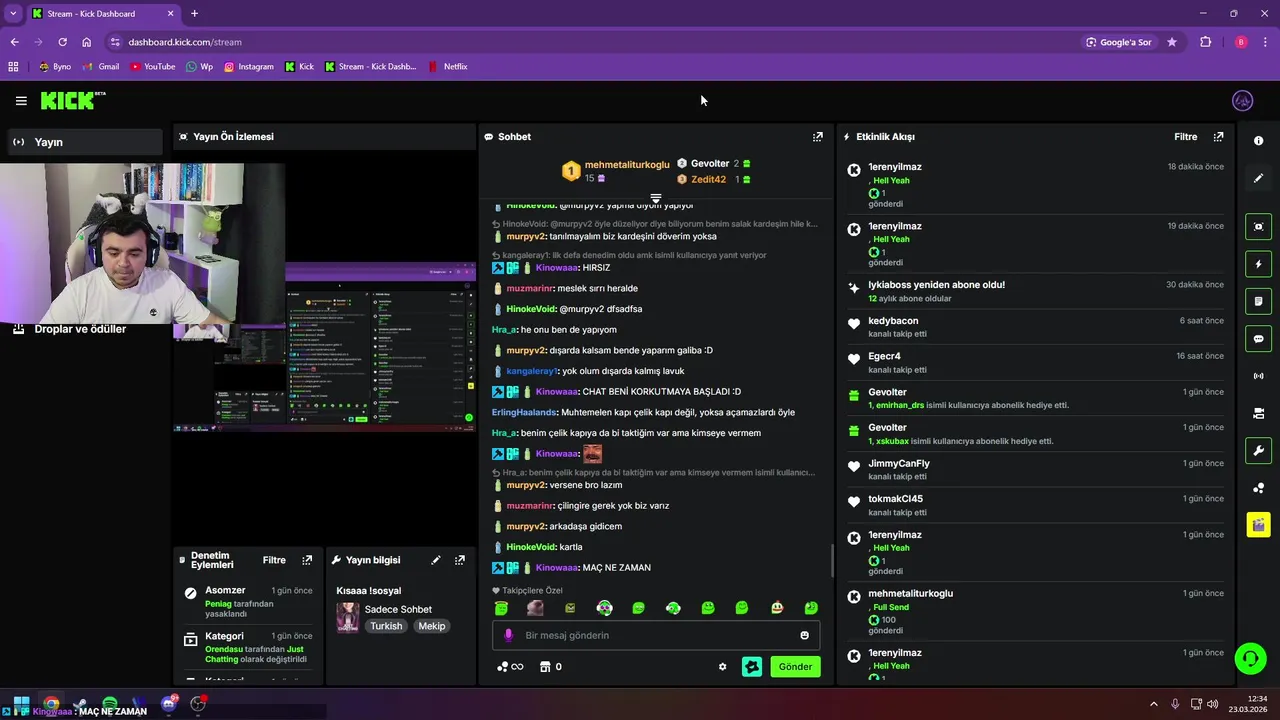Screen dimensions: 1280x720
Task: Open Spotify from the taskbar
Action: pos(110,704)
